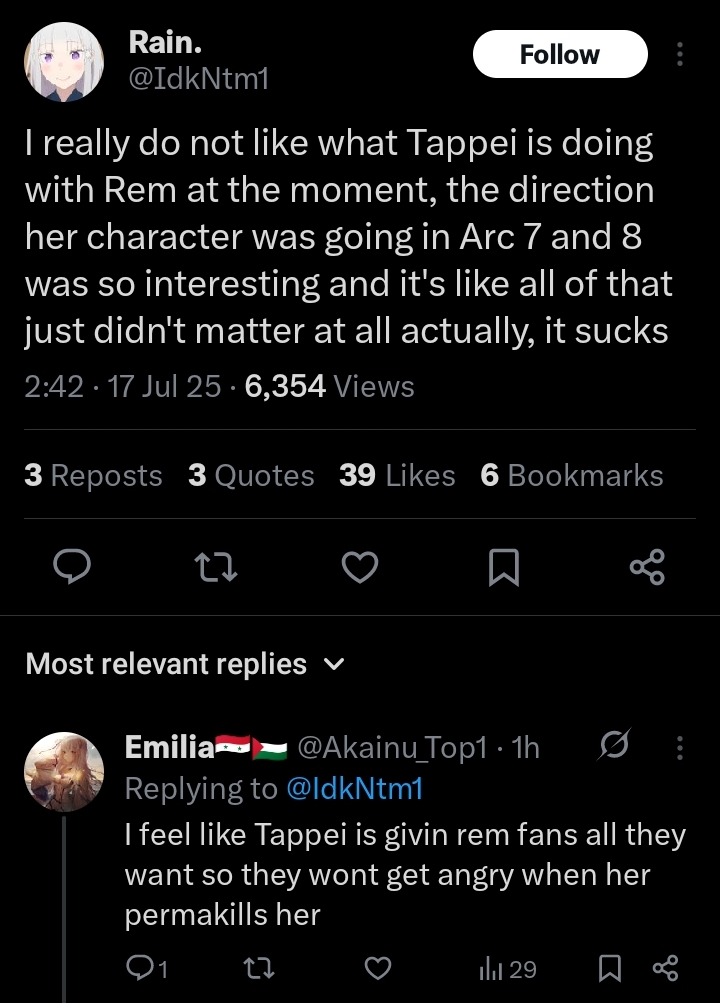Bookmark Emilia's reply
720x1003 pixels.
609,968
